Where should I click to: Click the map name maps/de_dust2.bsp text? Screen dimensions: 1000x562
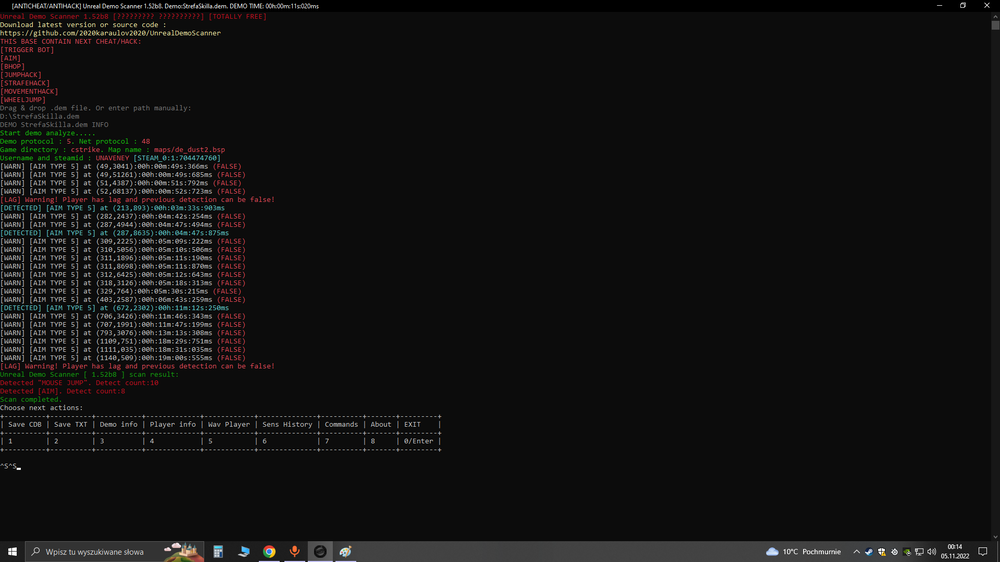[x=189, y=150]
